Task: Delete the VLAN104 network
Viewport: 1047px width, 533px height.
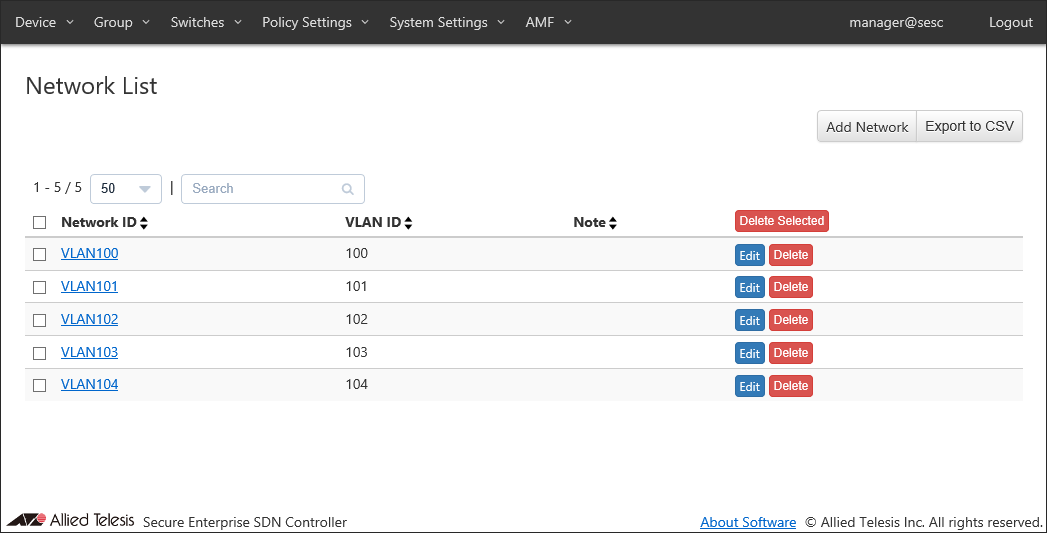Action: click(x=790, y=386)
